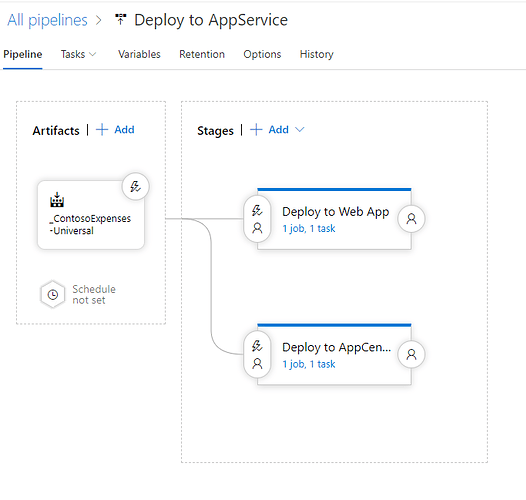
Task: Go to the Options tab
Action: (x=262, y=54)
